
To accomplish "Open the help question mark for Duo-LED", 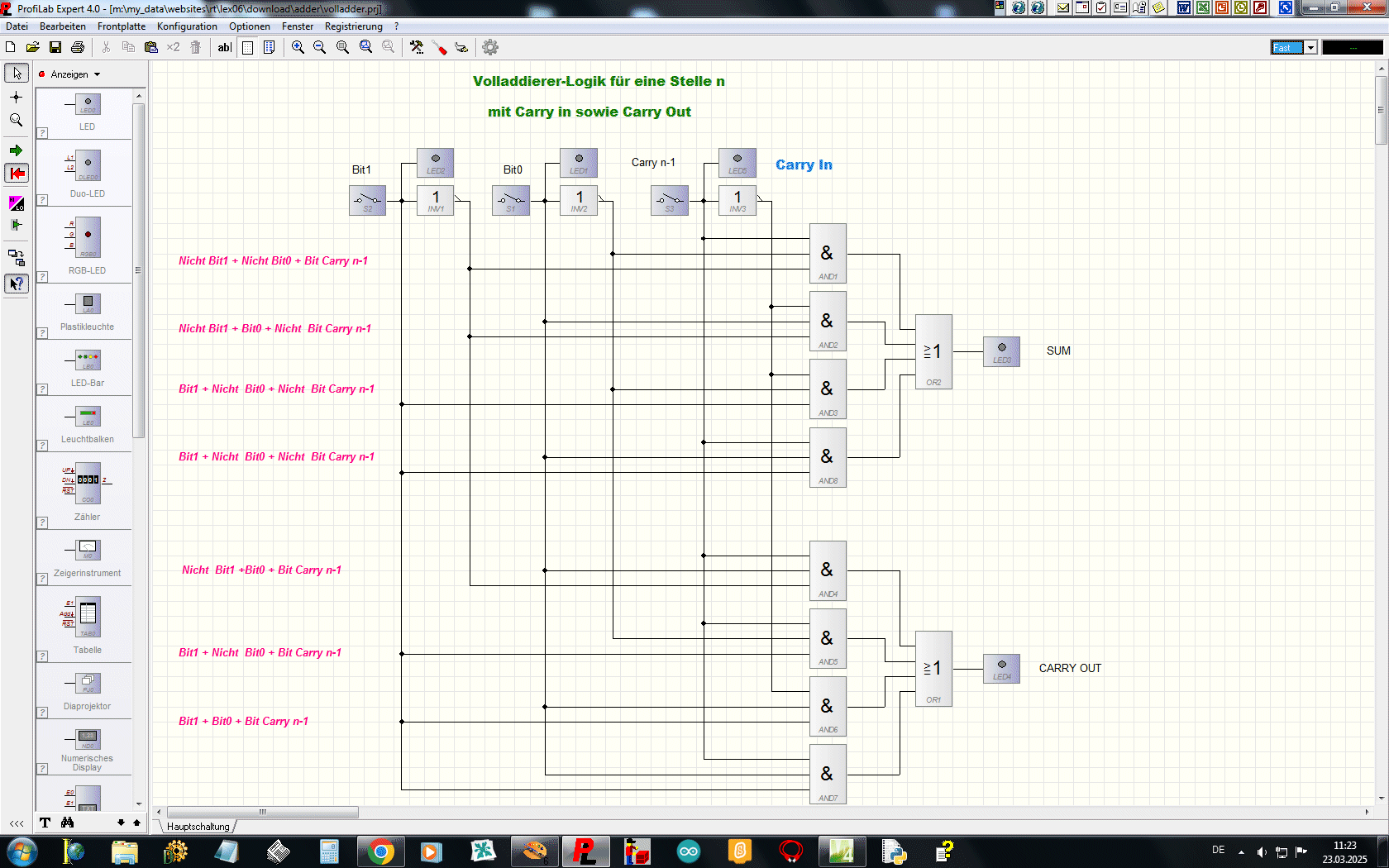I will tap(42, 200).
